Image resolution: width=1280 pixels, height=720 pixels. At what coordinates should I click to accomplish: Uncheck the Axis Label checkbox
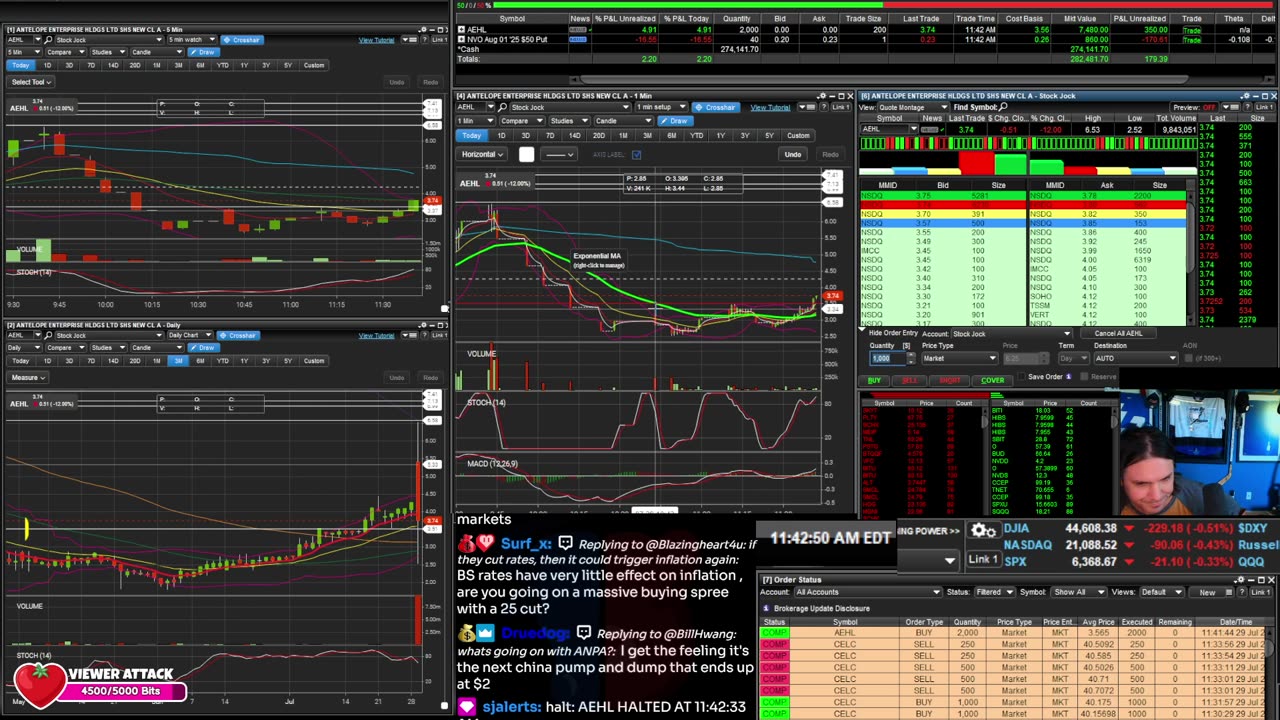click(636, 155)
